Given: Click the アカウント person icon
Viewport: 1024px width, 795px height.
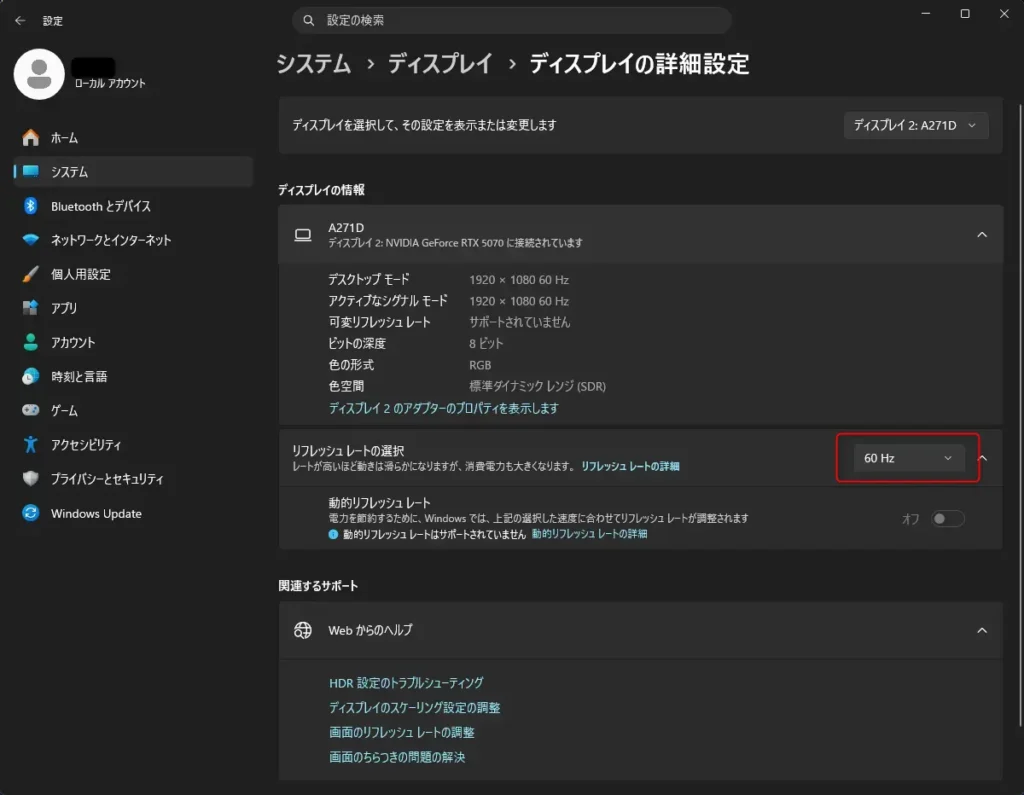Looking at the screenshot, I should [30, 342].
